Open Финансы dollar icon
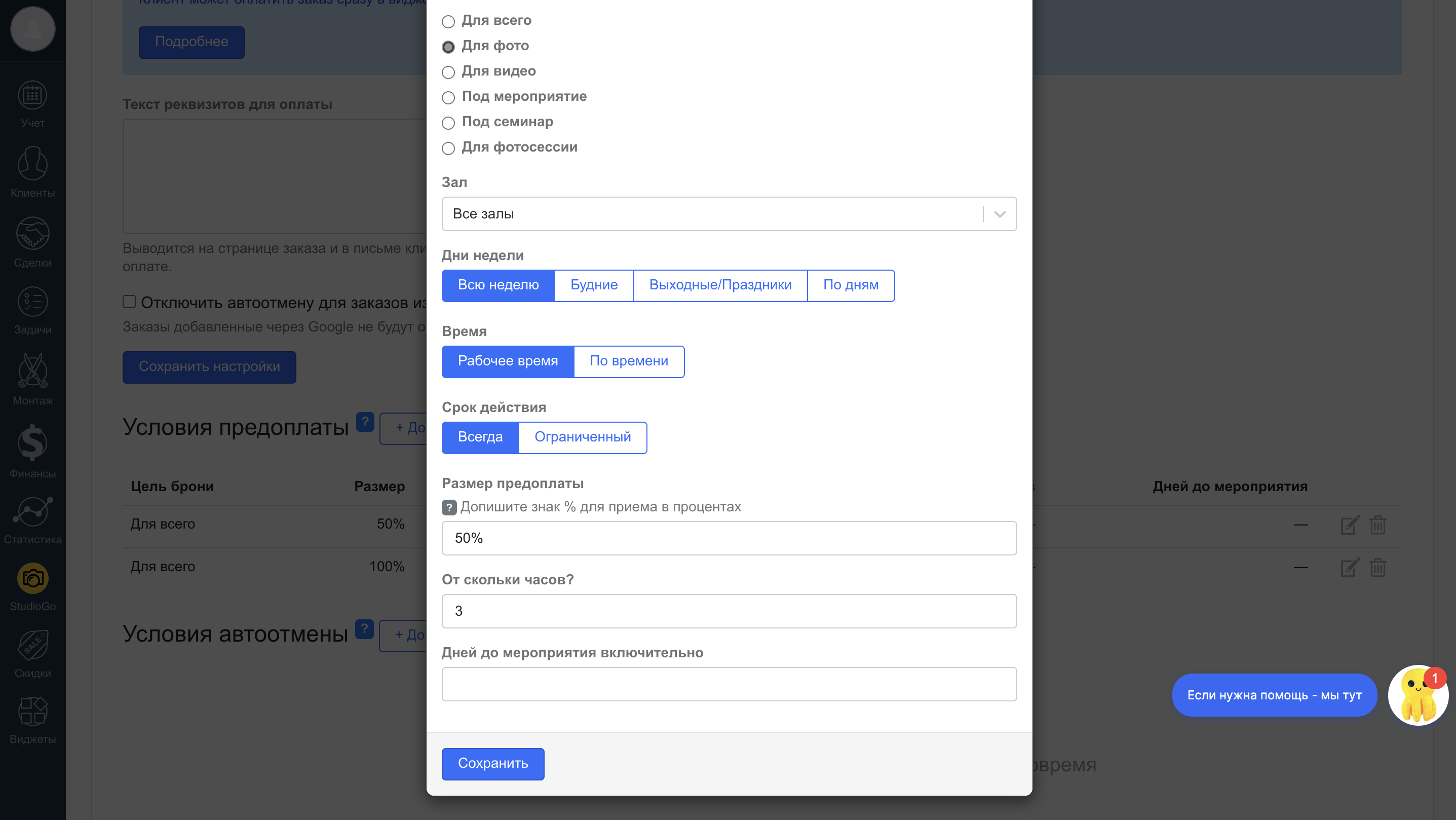The height and width of the screenshot is (820, 1456). [x=32, y=442]
